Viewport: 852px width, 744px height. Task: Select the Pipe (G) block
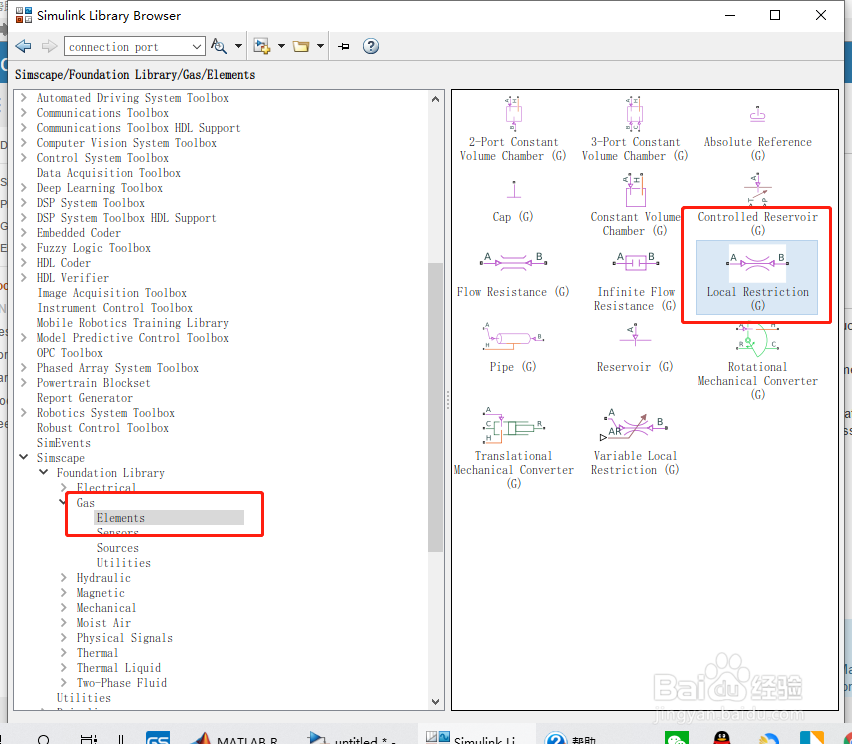coord(513,347)
